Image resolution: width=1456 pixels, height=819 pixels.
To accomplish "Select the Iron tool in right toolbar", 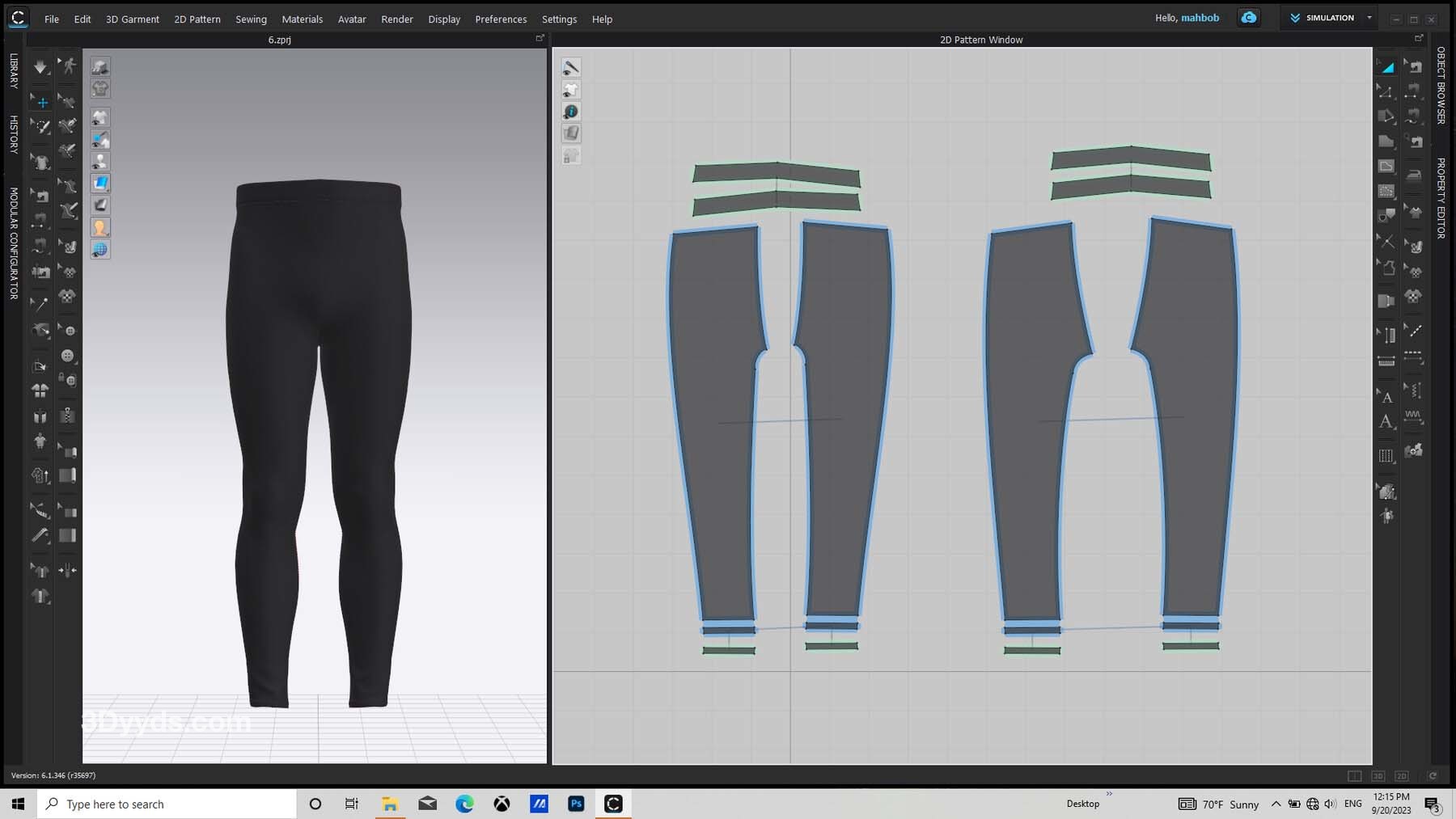I will pos(1413,175).
